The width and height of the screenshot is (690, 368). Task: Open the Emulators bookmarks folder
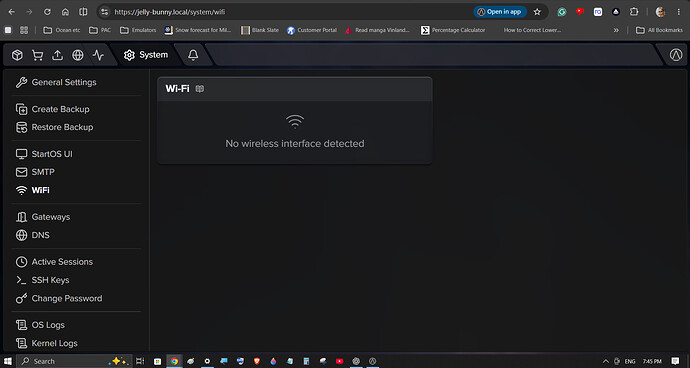(138, 30)
